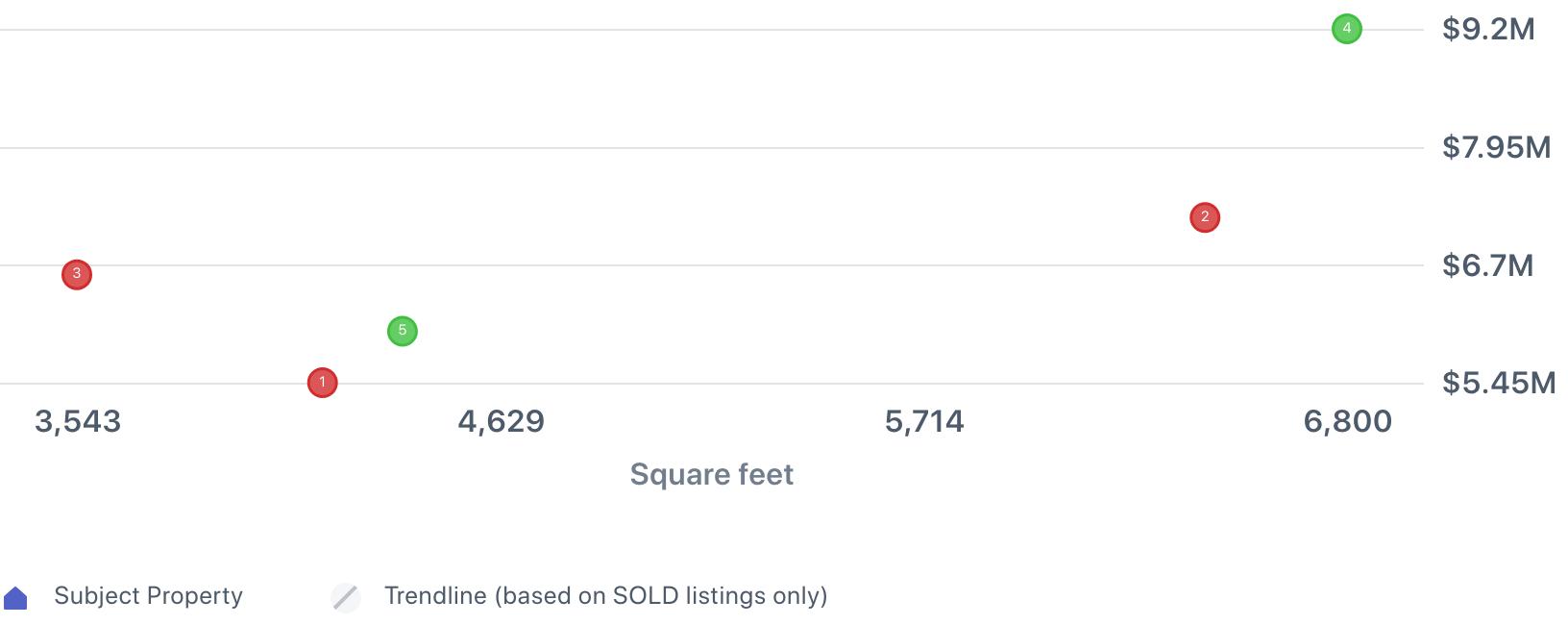Click the Square feet axis title
The height and width of the screenshot is (625, 1568).
tap(711, 474)
